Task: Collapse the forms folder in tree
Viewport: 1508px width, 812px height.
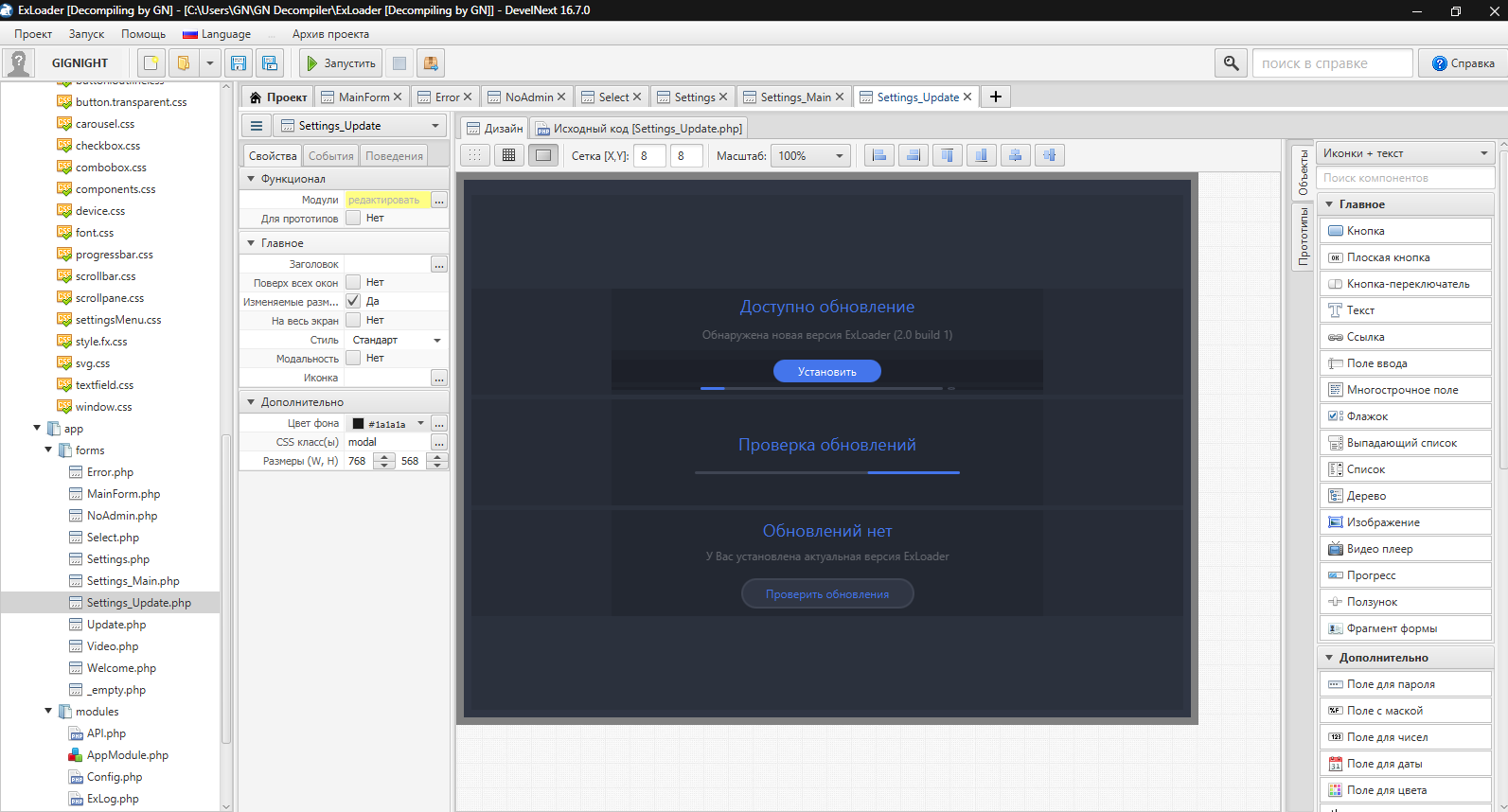Action: [48, 450]
